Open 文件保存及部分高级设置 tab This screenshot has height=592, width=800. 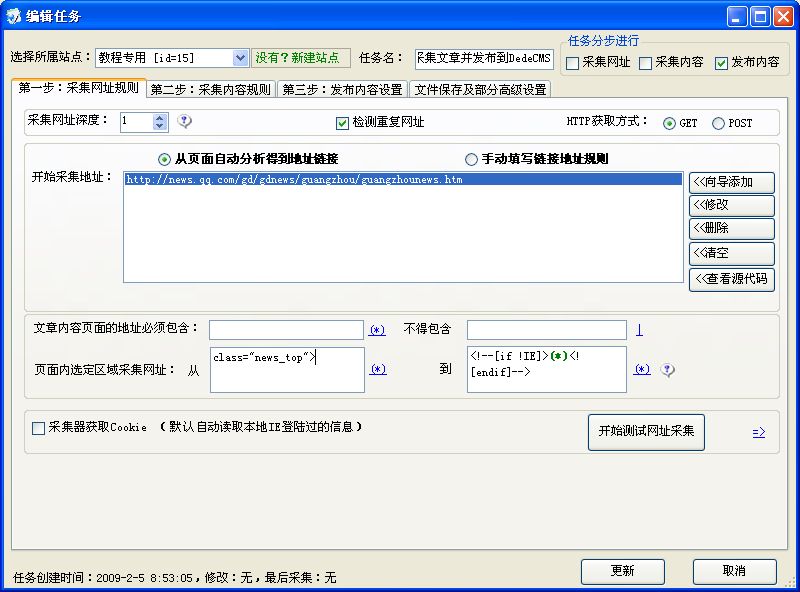point(480,89)
